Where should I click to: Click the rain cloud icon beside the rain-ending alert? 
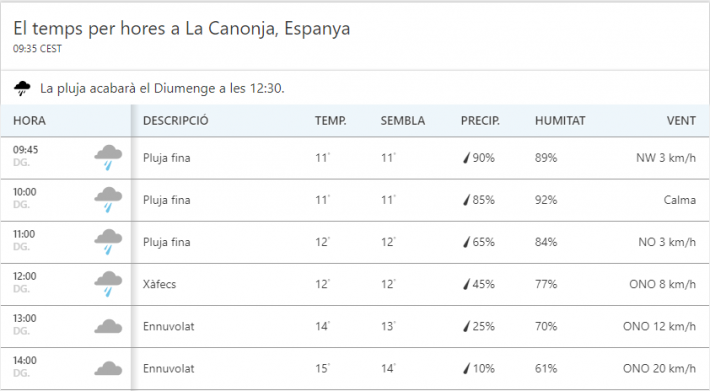(22, 88)
